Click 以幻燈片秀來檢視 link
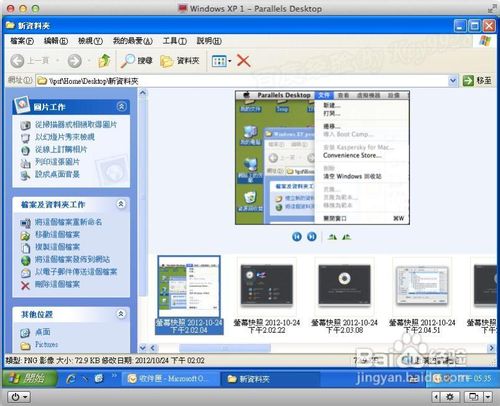Image resolution: width=500 pixels, height=406 pixels. tap(65, 137)
